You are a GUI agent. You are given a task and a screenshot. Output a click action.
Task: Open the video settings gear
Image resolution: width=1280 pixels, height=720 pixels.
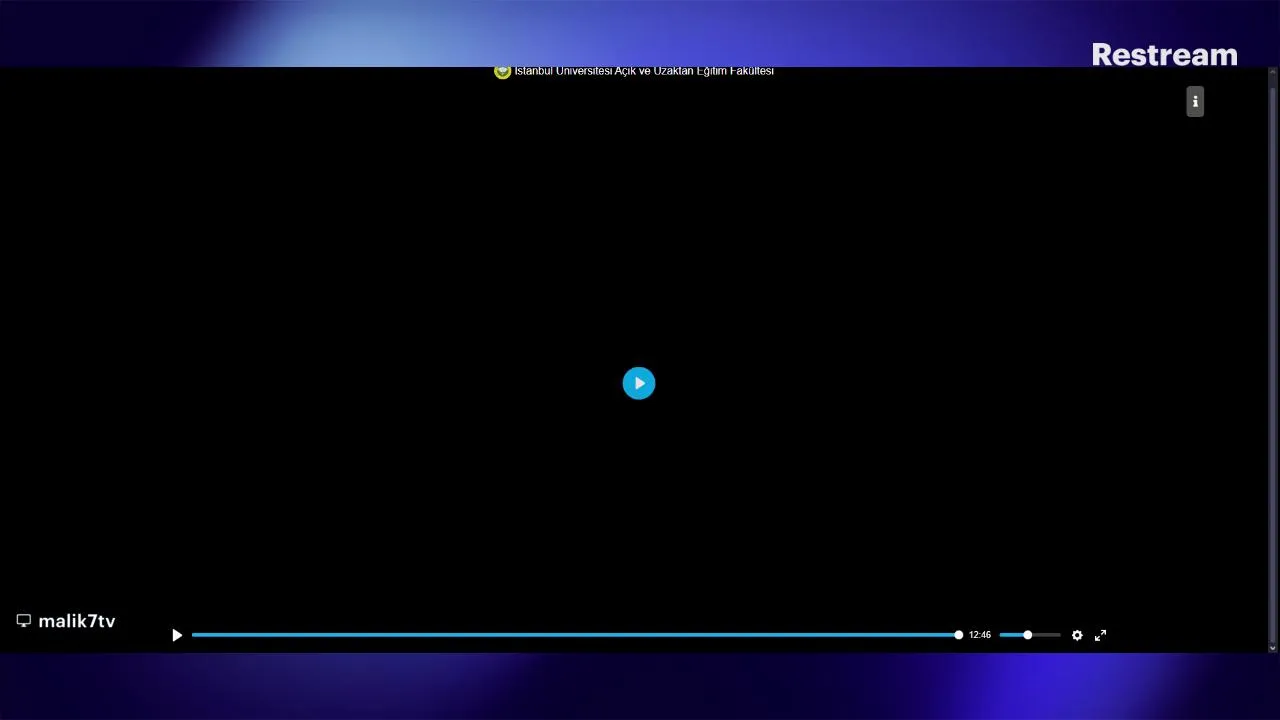coord(1077,635)
